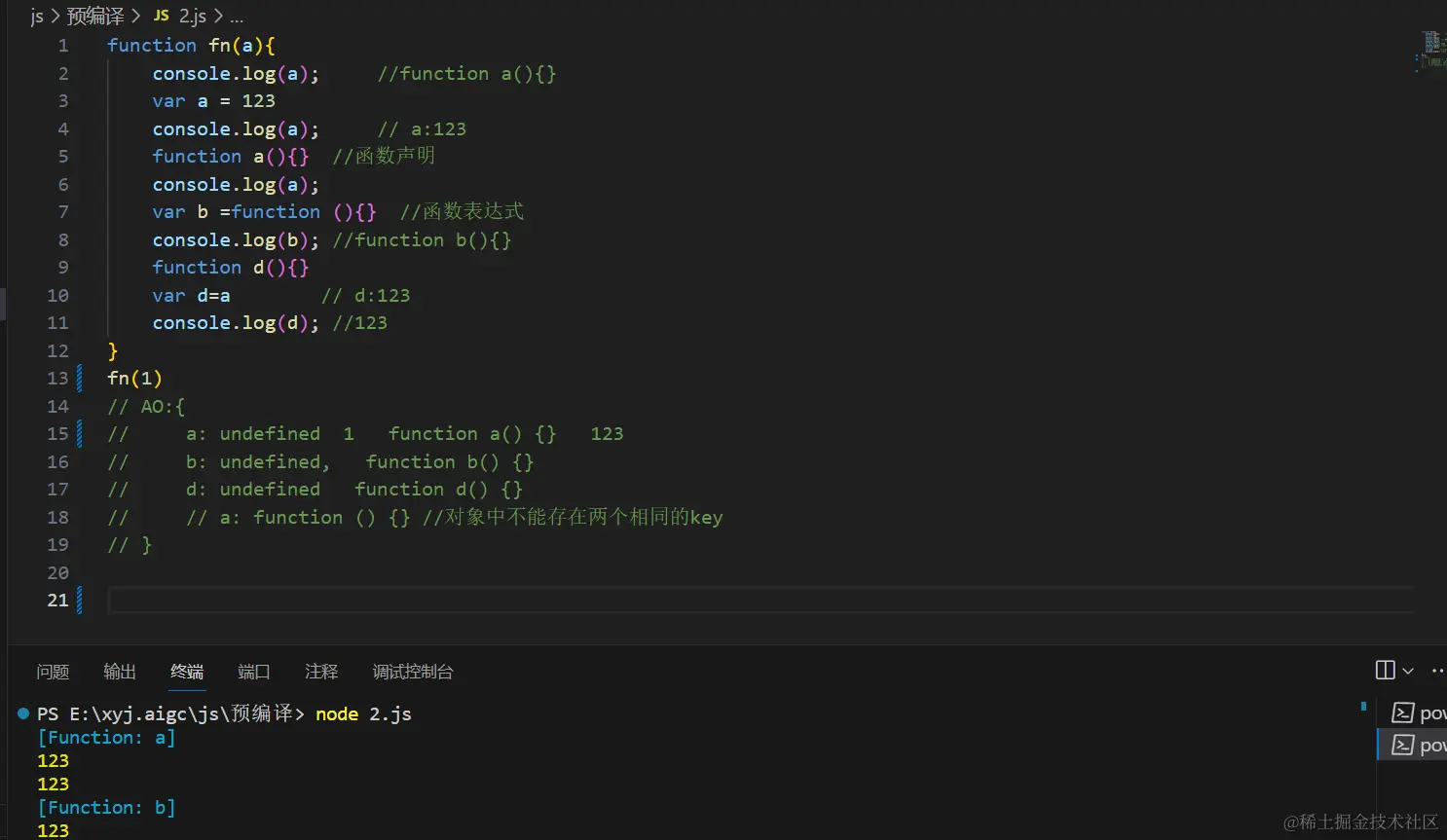Image resolution: width=1447 pixels, height=840 pixels.
Task: Open the terminal panel more actions ellipsis
Action: coord(1438,671)
